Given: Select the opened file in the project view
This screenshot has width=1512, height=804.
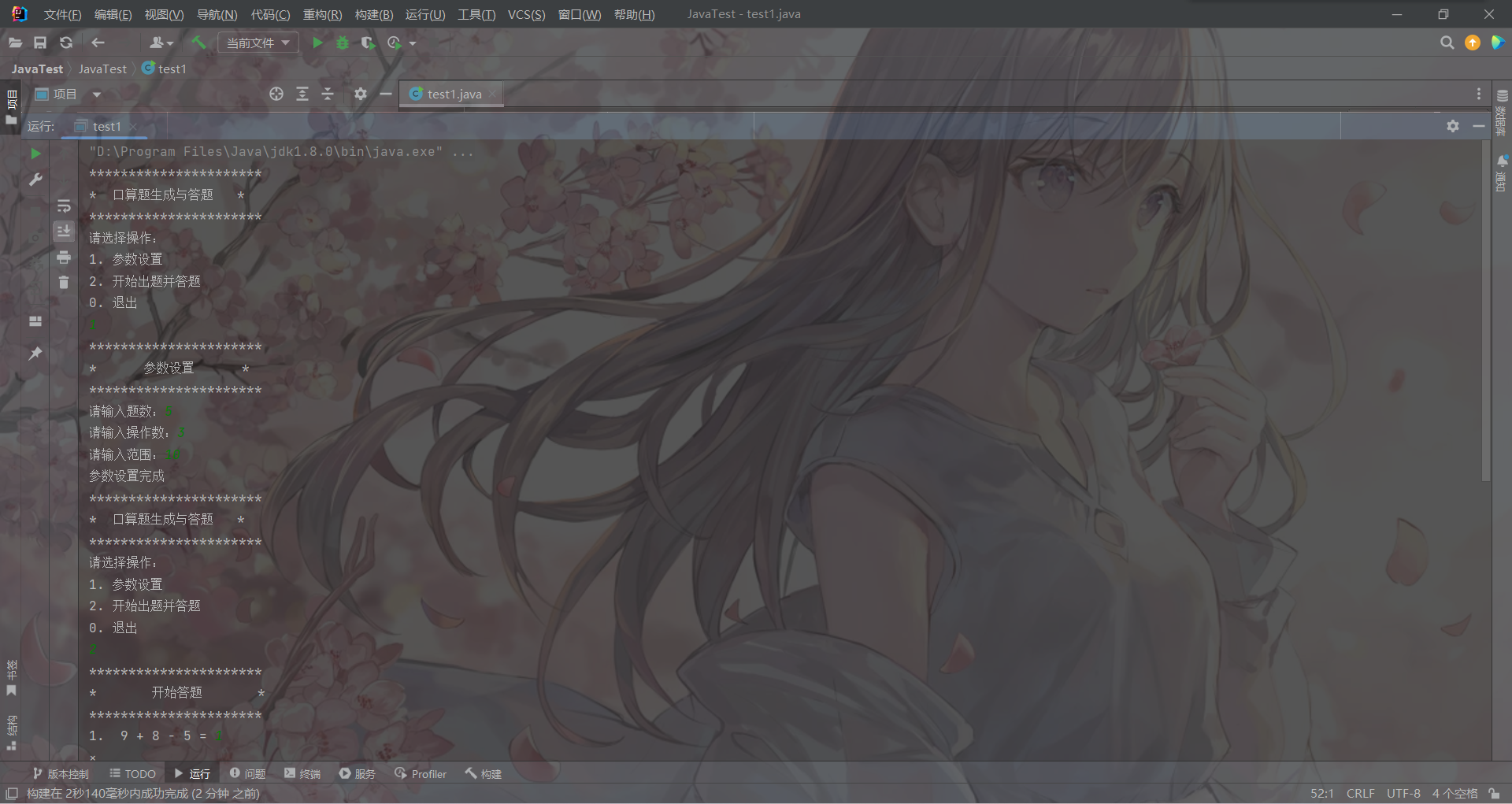Looking at the screenshot, I should tap(276, 94).
